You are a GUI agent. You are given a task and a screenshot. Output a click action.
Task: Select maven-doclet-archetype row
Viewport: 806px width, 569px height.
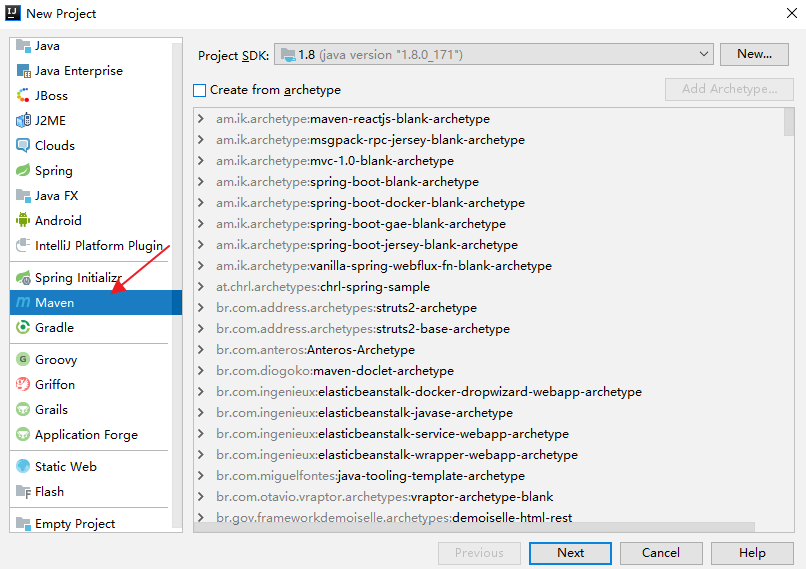tap(335, 371)
